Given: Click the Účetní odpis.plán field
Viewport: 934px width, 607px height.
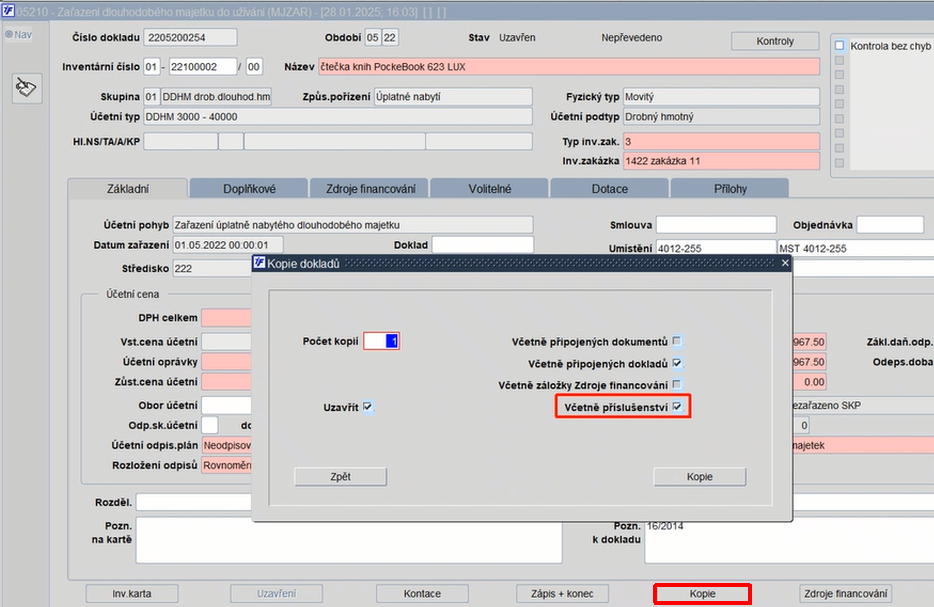Looking at the screenshot, I should tap(227, 445).
